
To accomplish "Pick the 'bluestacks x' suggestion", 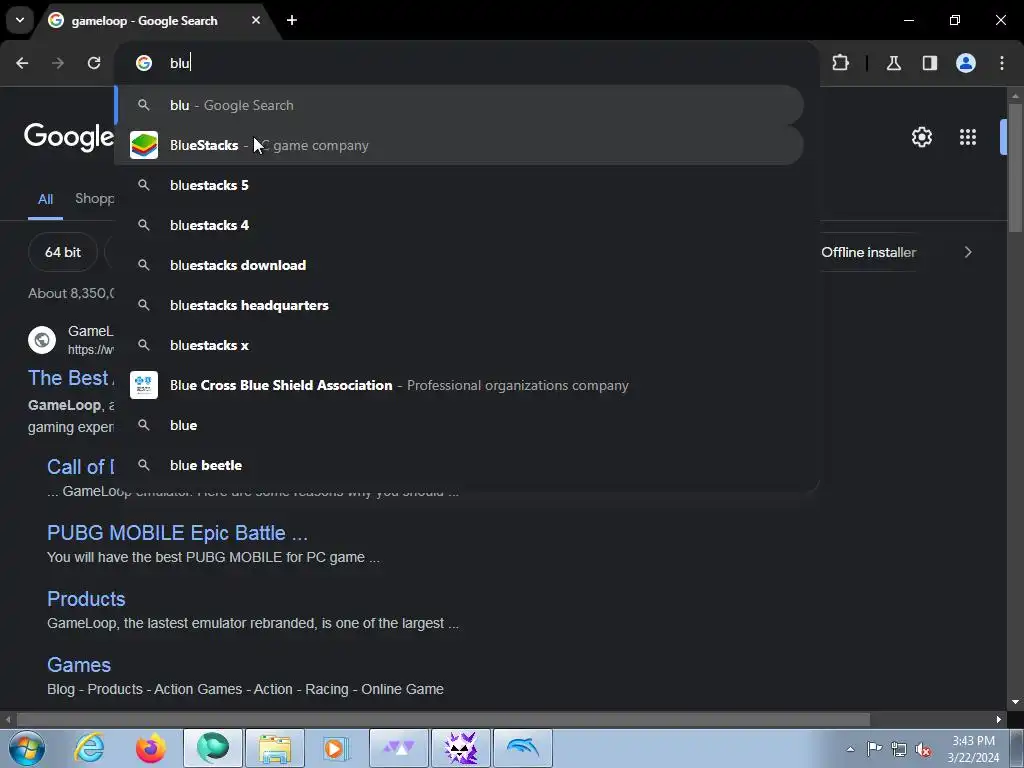I will tap(459, 345).
